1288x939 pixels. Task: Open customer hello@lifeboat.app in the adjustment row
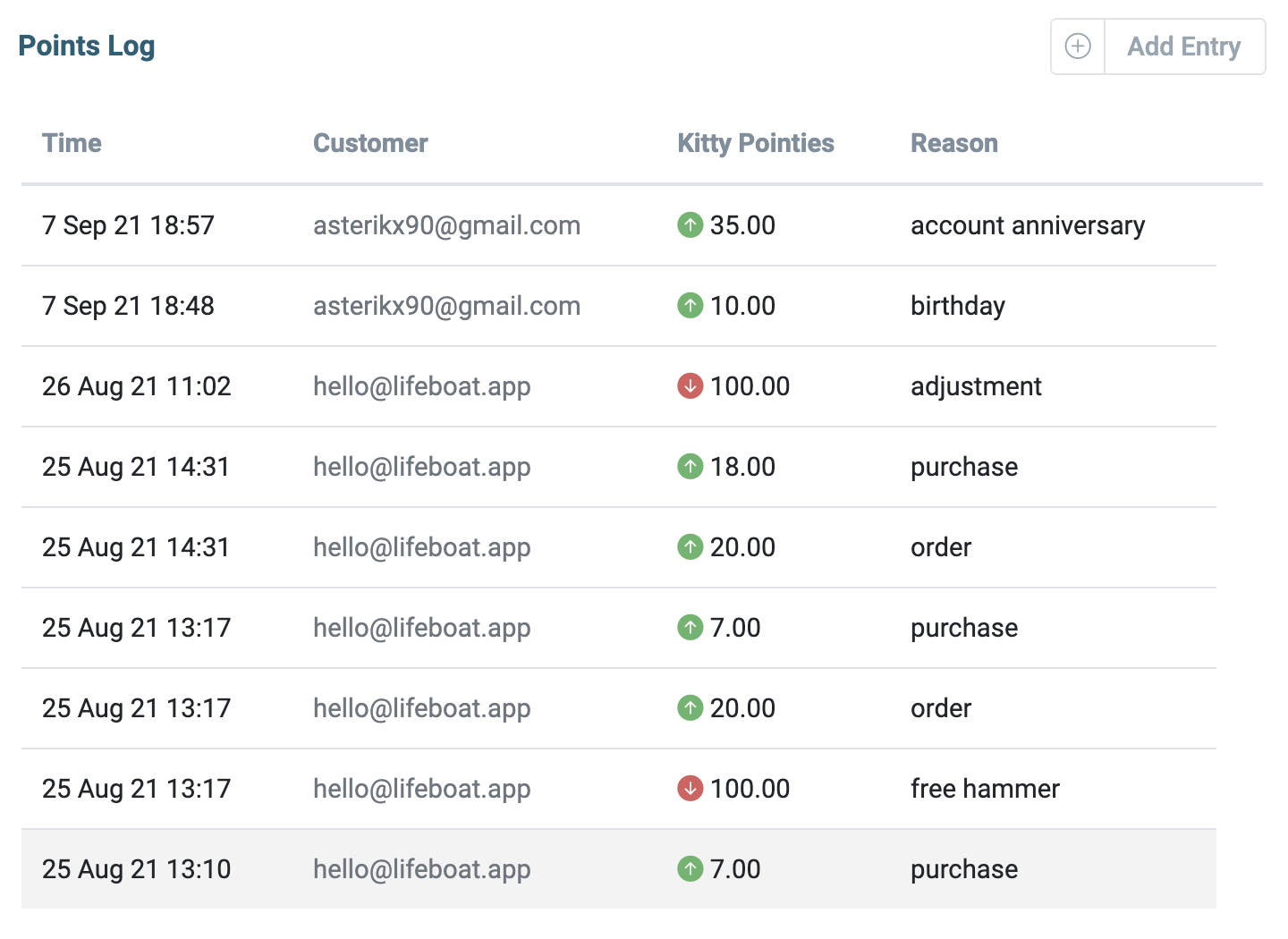[x=422, y=386]
